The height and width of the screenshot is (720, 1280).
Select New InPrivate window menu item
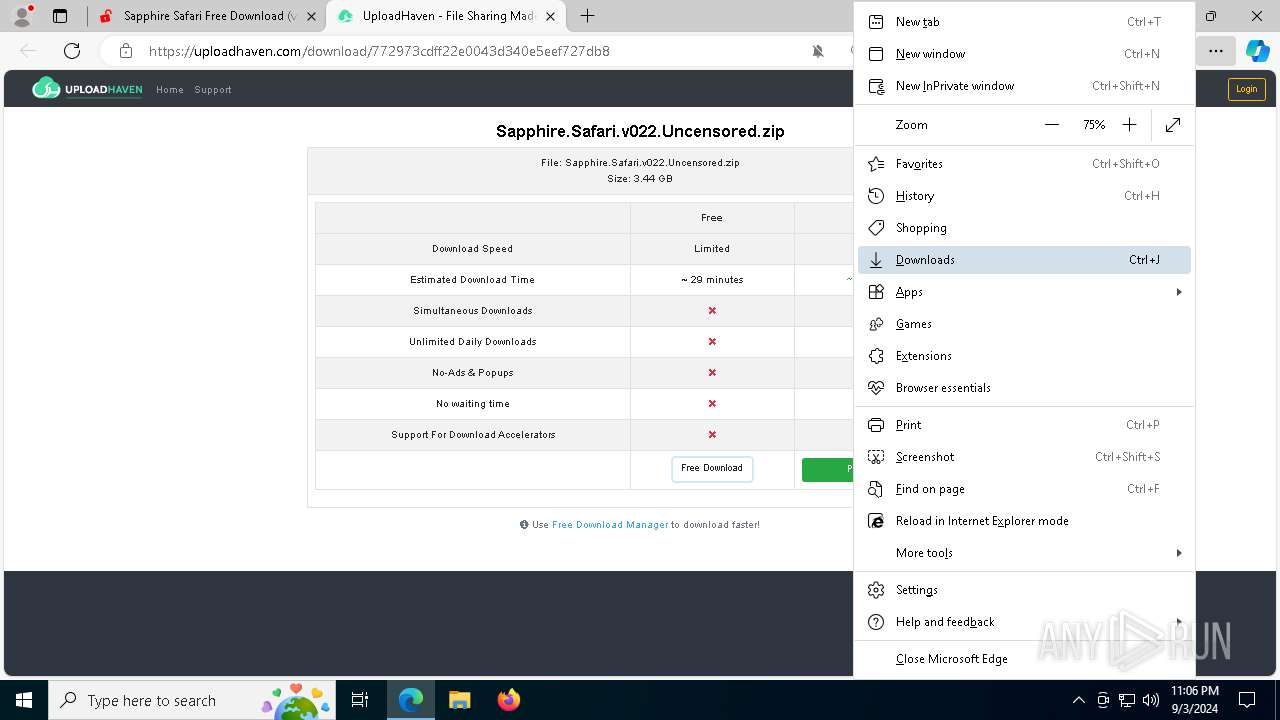[x=1024, y=86]
